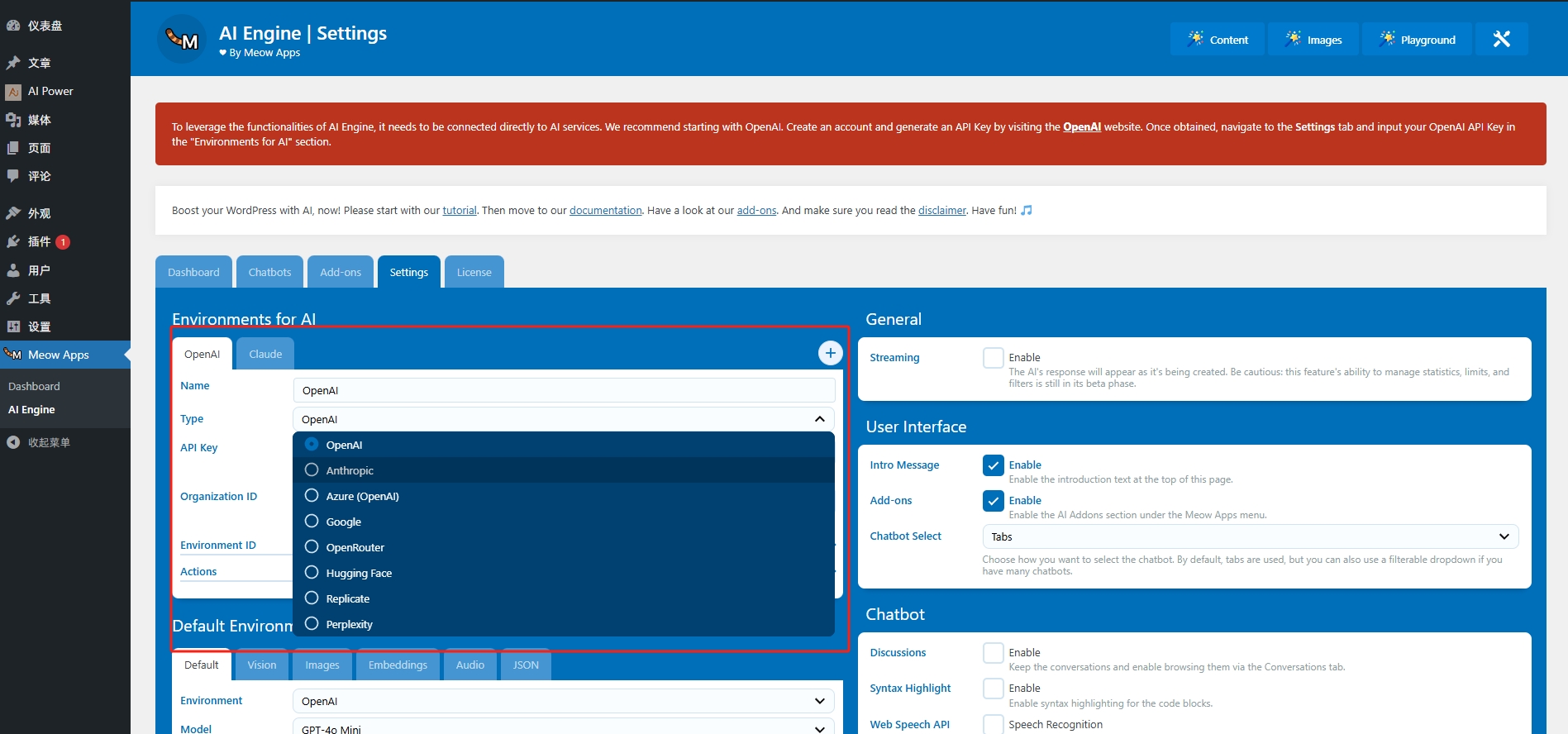Select OpenAI radio option in Type list
The image size is (1568, 734).
coord(312,444)
